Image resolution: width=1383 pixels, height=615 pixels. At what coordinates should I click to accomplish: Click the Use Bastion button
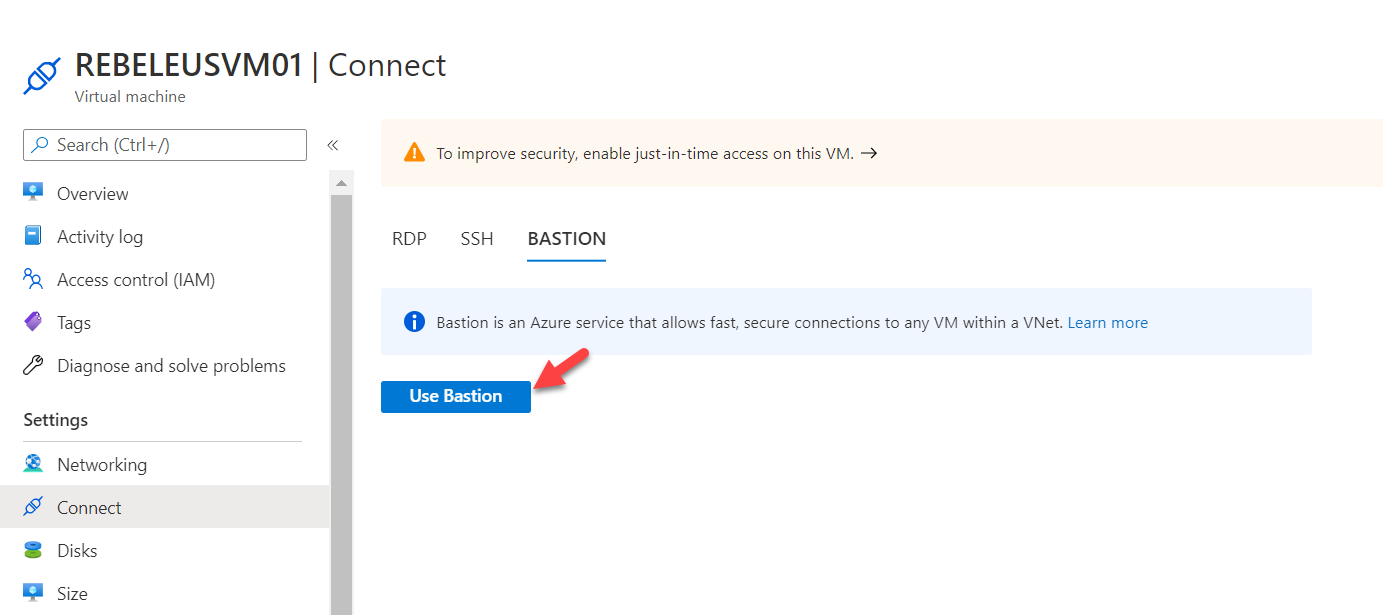[x=456, y=396]
